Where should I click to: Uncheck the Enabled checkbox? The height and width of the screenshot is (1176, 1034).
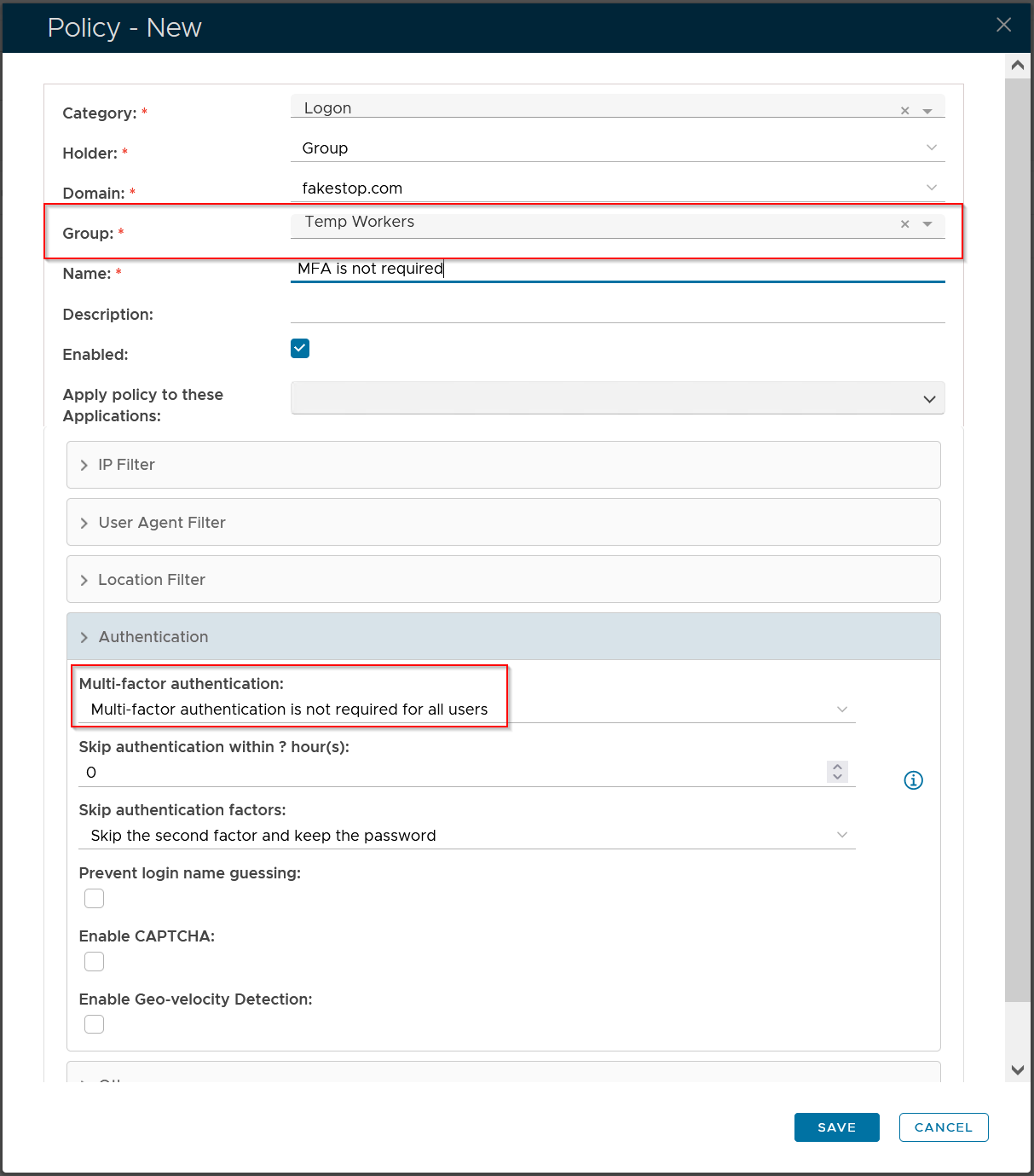(300, 348)
